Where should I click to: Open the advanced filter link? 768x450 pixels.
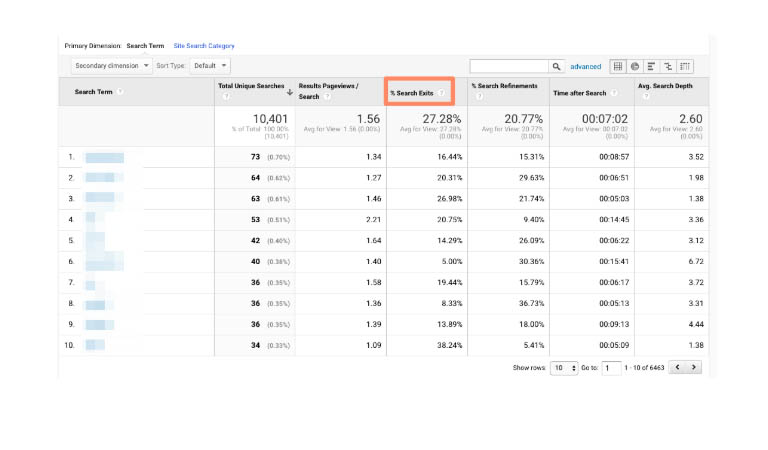coord(585,67)
